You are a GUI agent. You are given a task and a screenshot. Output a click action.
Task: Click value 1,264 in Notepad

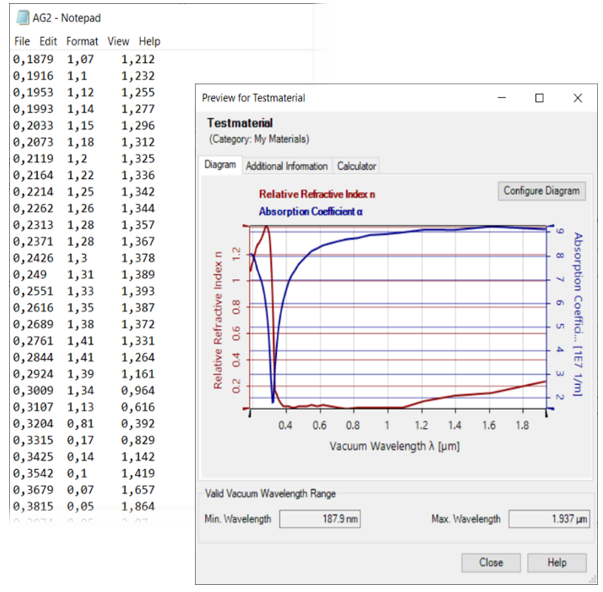(x=138, y=357)
